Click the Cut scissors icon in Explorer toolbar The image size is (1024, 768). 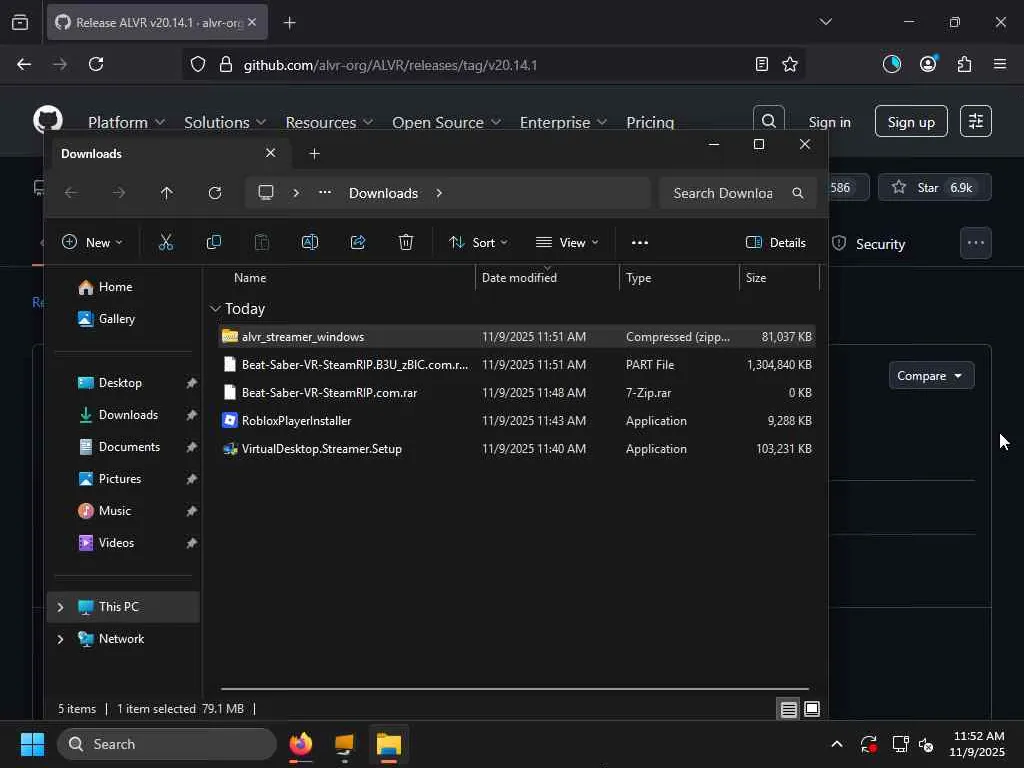pos(166,242)
